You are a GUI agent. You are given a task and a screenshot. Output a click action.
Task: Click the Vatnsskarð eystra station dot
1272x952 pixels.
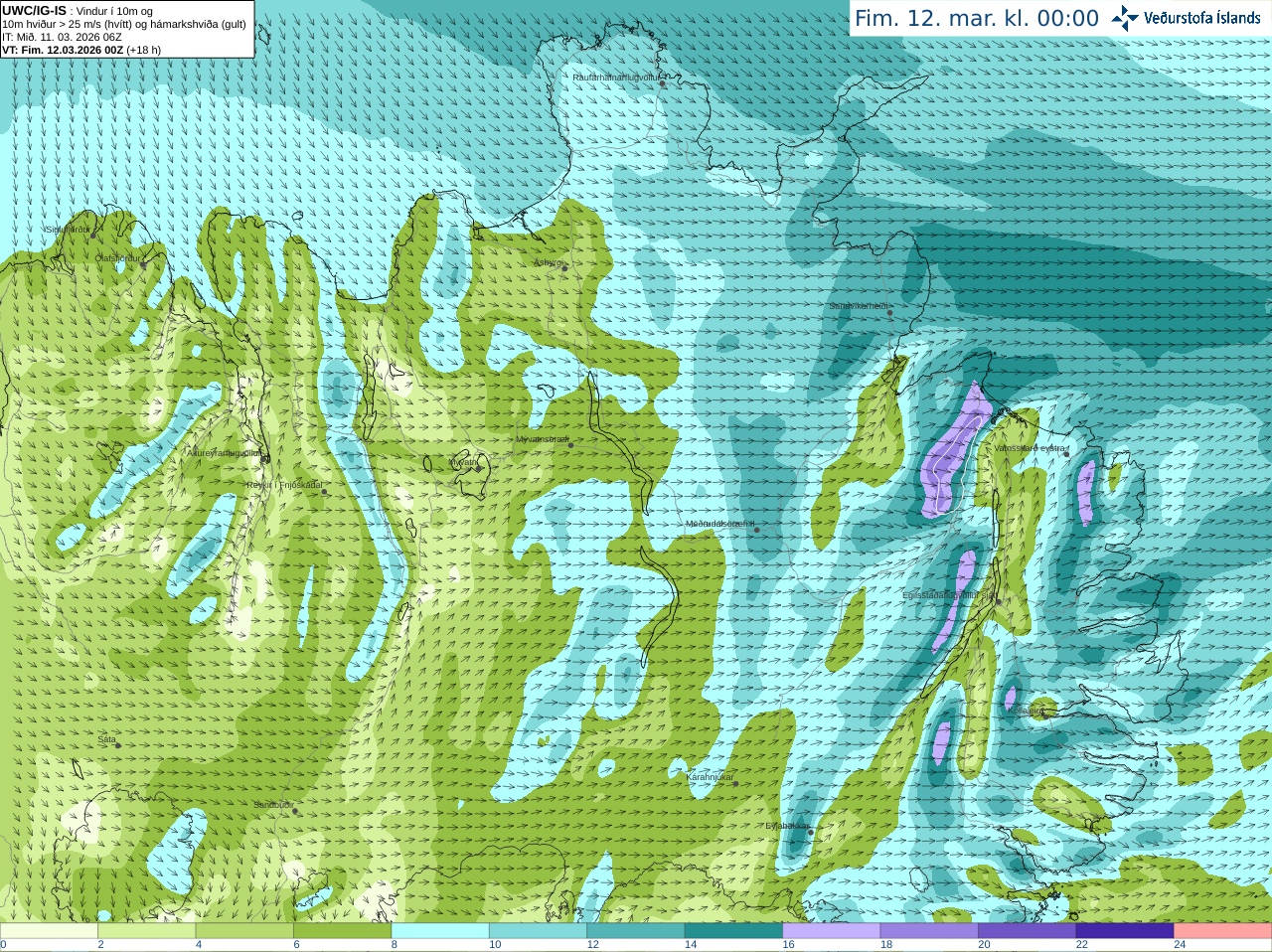(1066, 454)
